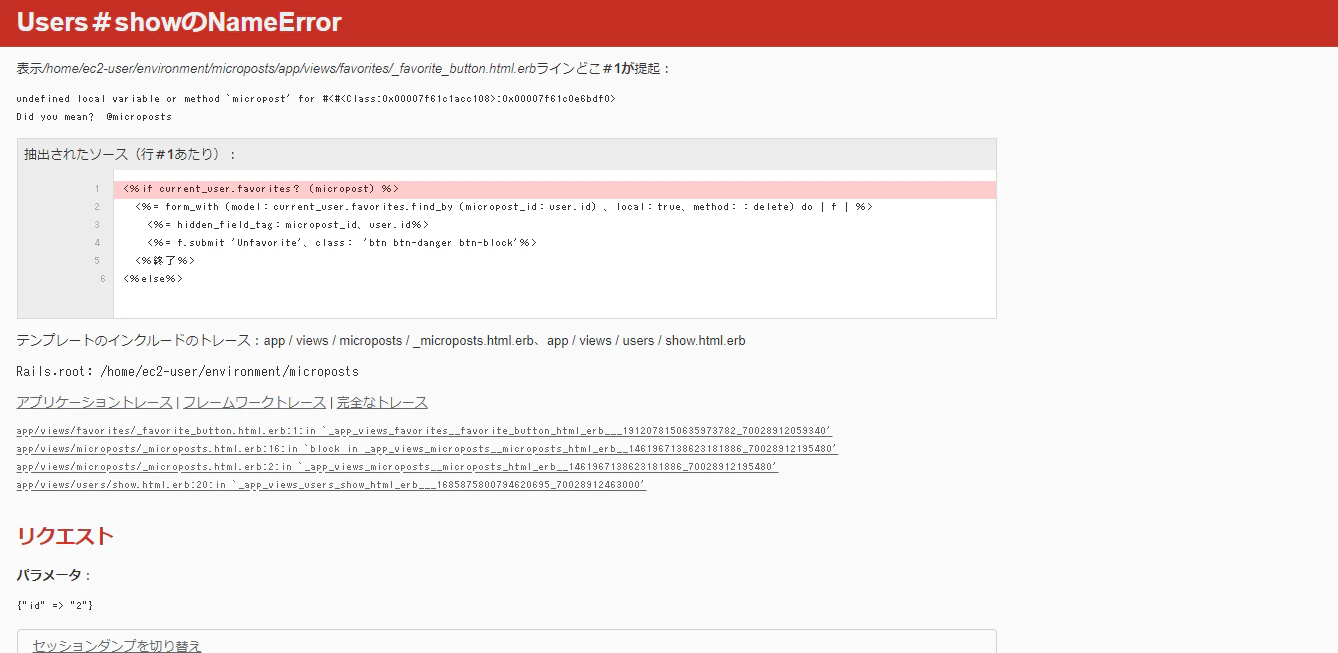Click the hidden_field_tag source line
The width and height of the screenshot is (1338, 653).
pos(288,225)
